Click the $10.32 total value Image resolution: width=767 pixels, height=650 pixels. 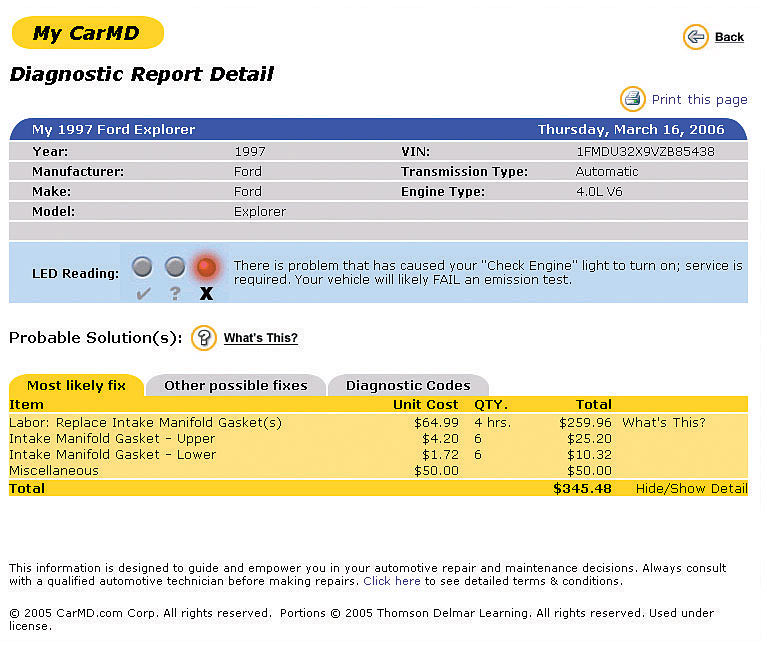coord(589,455)
